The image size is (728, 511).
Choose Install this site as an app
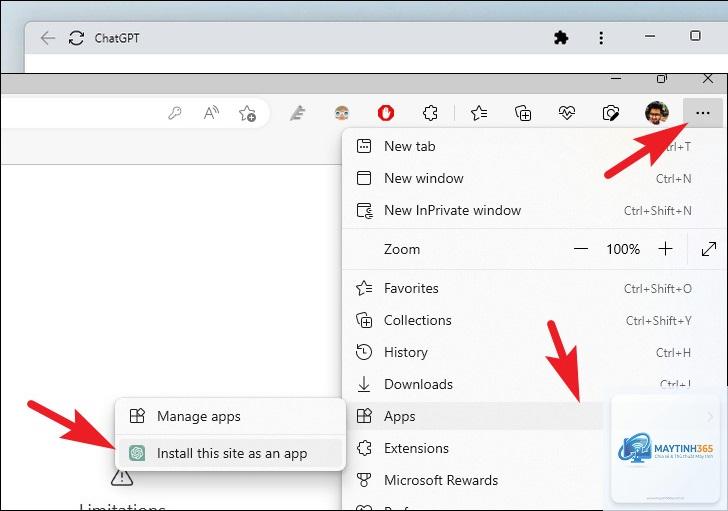(230, 453)
